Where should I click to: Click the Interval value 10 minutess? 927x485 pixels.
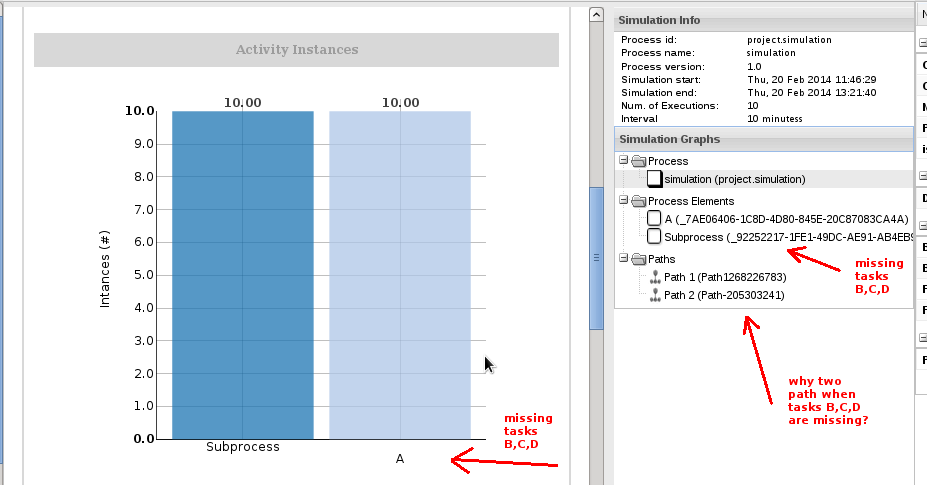pyautogui.click(x=774, y=119)
